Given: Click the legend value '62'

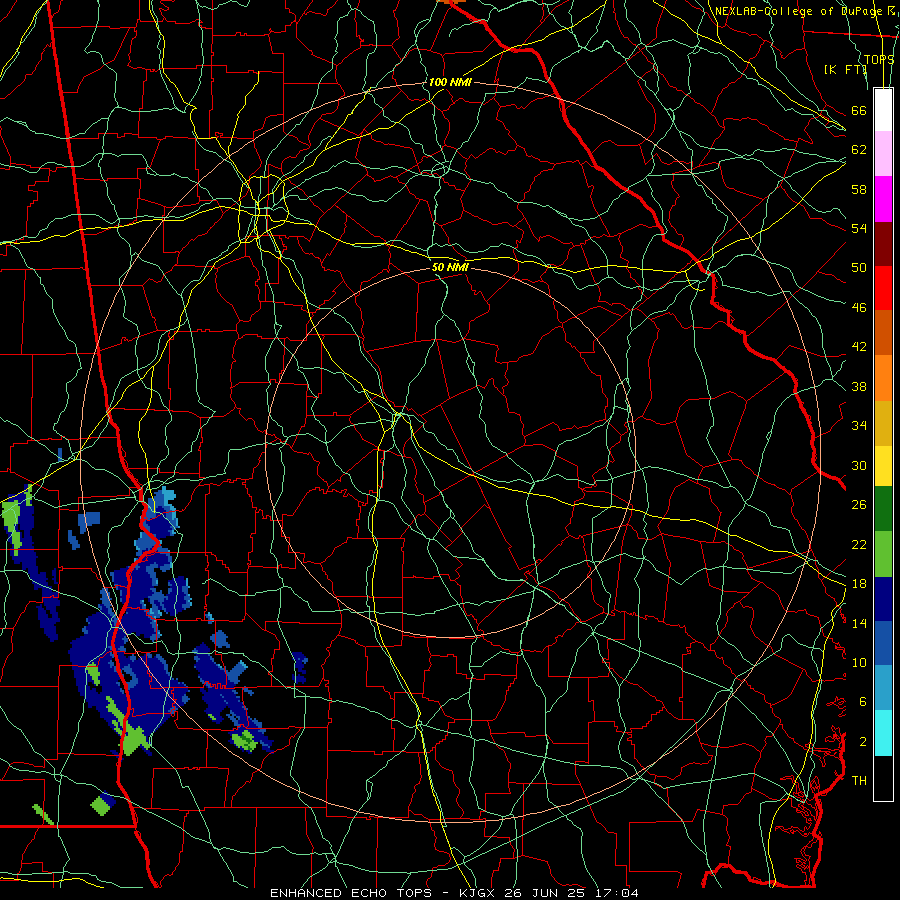Looking at the screenshot, I should click(859, 150).
